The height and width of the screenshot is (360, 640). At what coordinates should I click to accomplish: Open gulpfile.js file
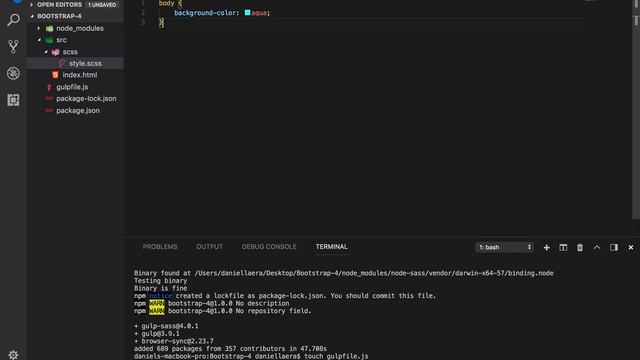[72, 87]
